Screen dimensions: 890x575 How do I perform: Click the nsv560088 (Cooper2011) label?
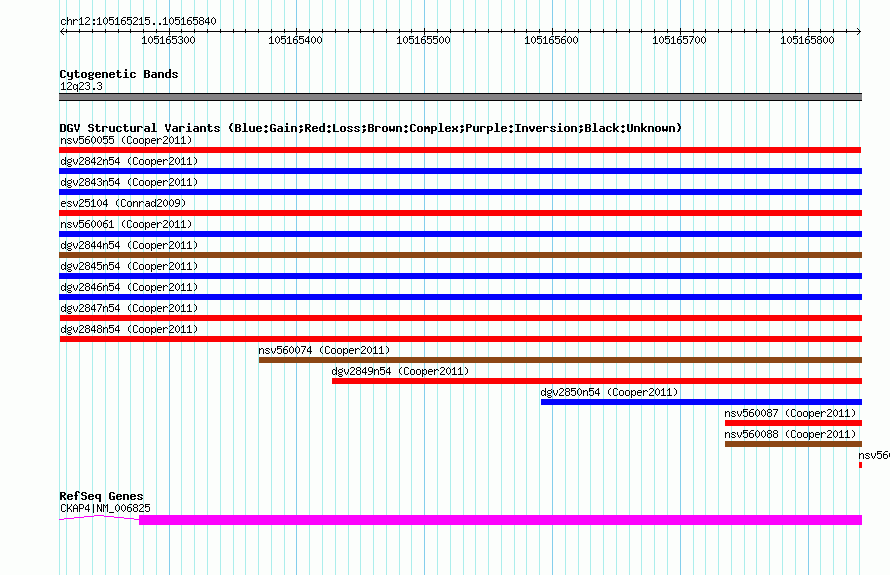[790, 434]
